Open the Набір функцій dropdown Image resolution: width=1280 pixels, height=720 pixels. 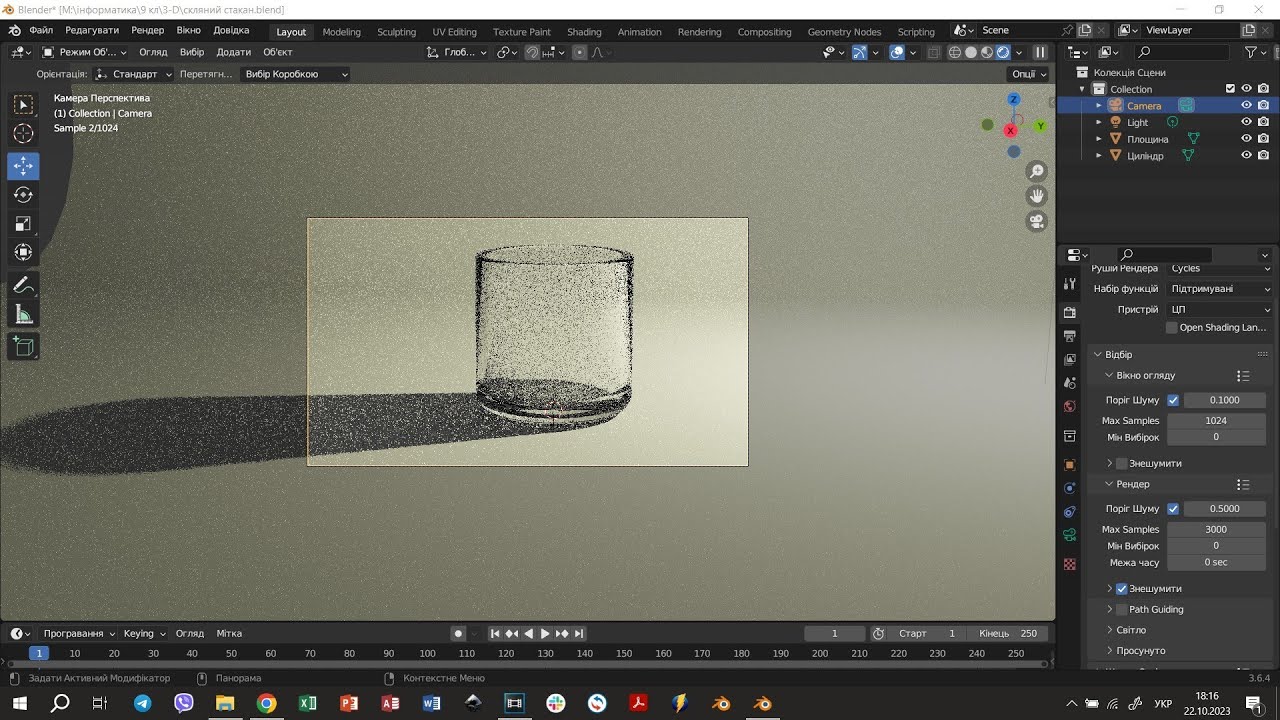(x=1220, y=289)
